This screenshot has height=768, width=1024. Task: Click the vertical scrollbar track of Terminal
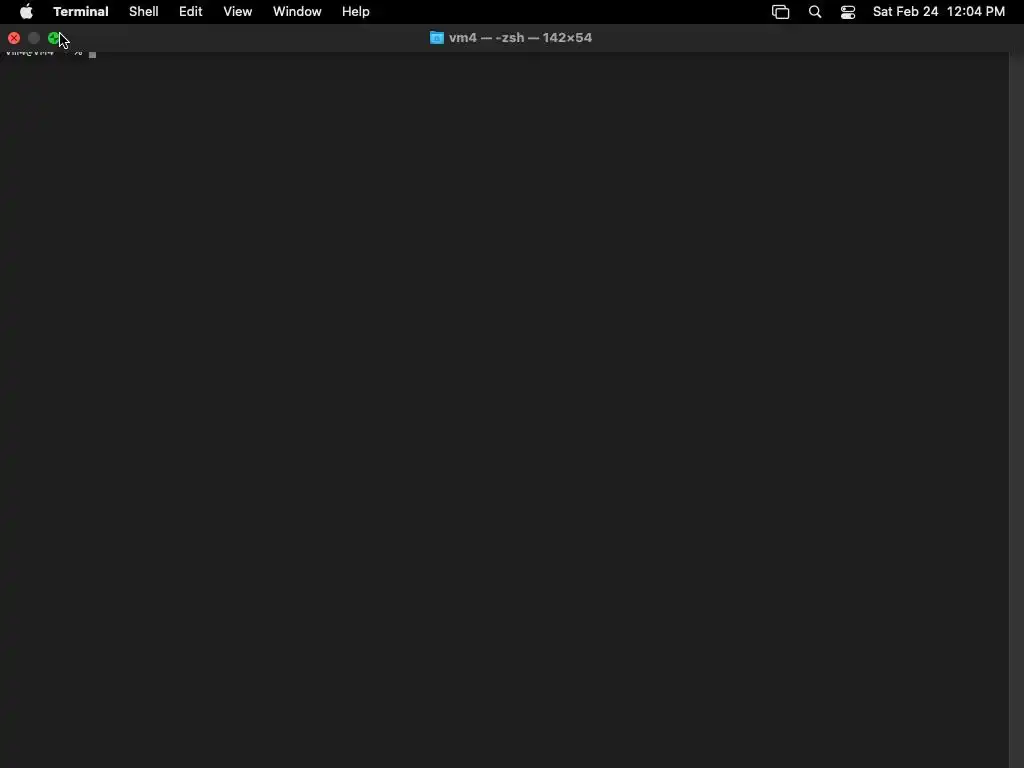pyautogui.click(x=1016, y=410)
